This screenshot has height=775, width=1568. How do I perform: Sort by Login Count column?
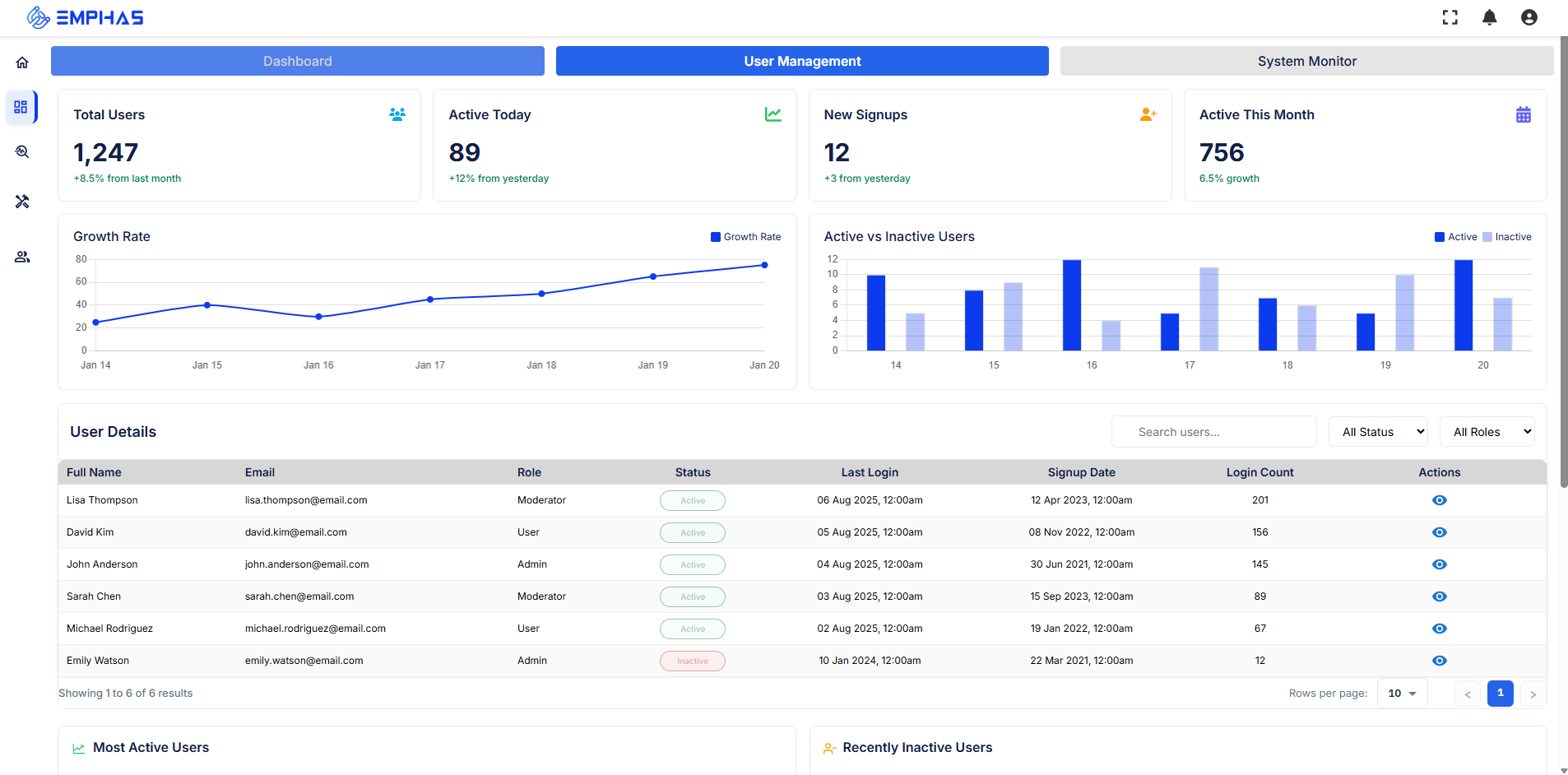pyautogui.click(x=1260, y=472)
